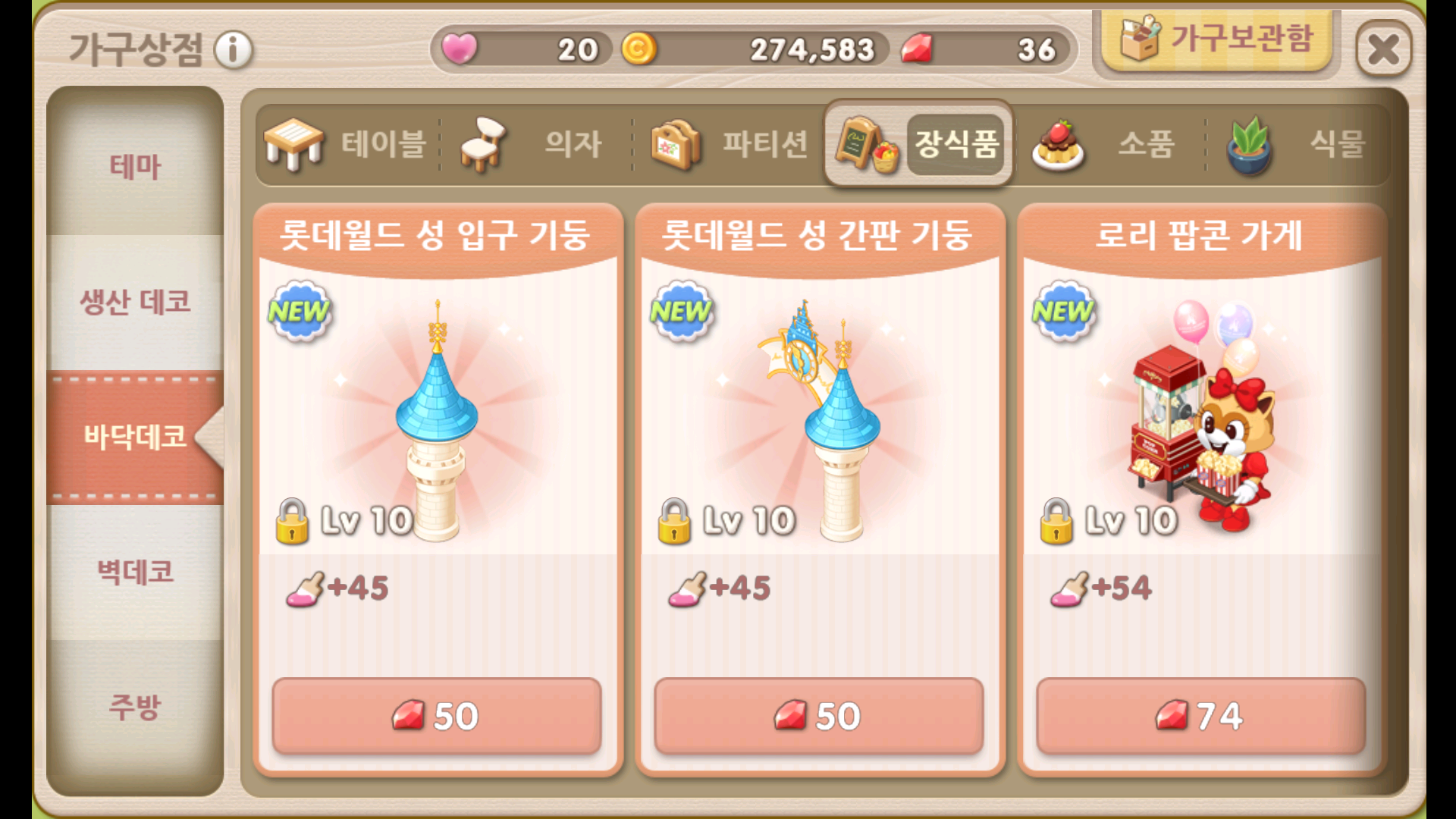1456x819 pixels.
Task: Select the 주방 sidebar category
Action: (135, 707)
